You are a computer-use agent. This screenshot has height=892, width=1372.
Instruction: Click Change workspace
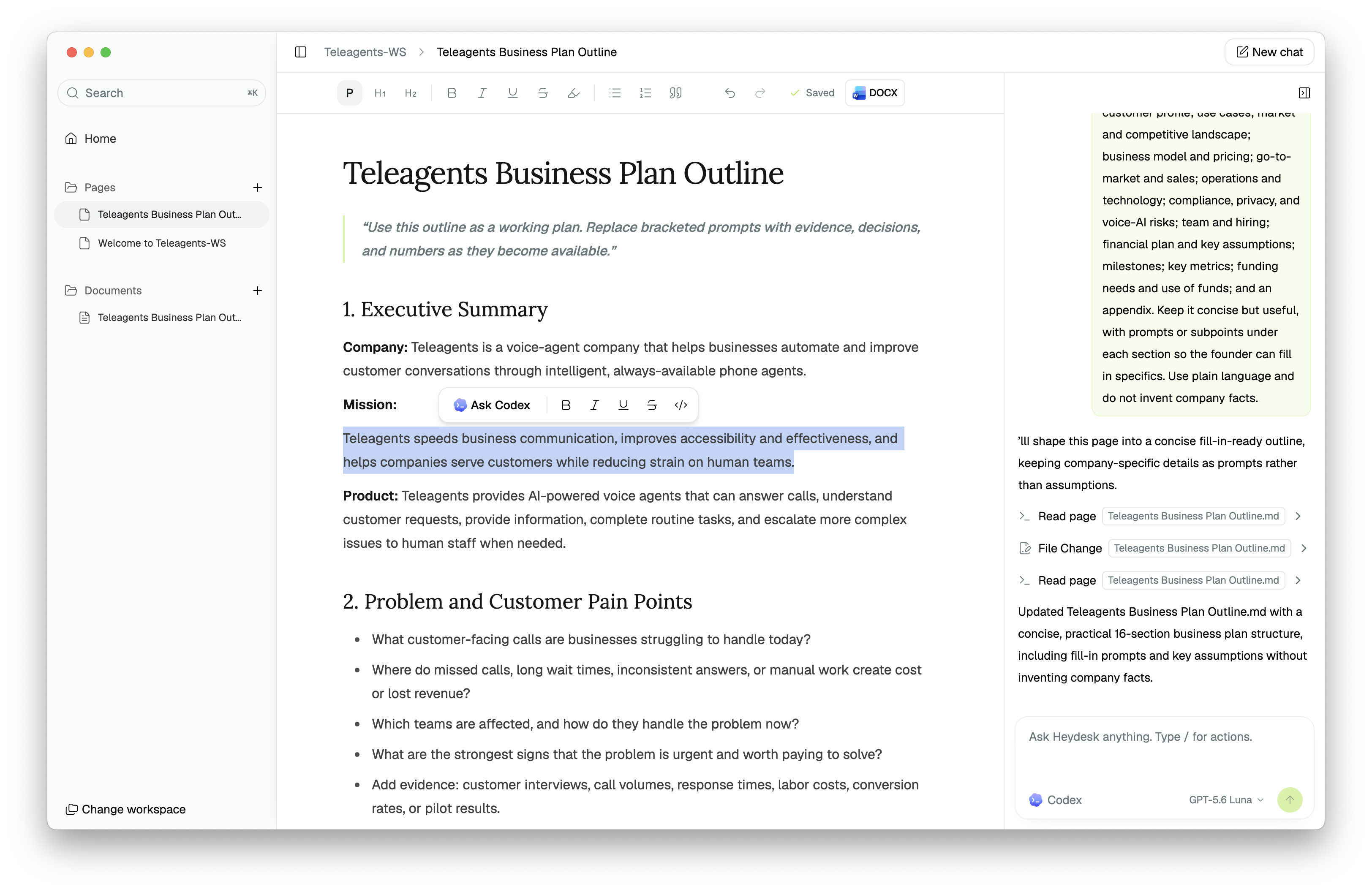(125, 809)
